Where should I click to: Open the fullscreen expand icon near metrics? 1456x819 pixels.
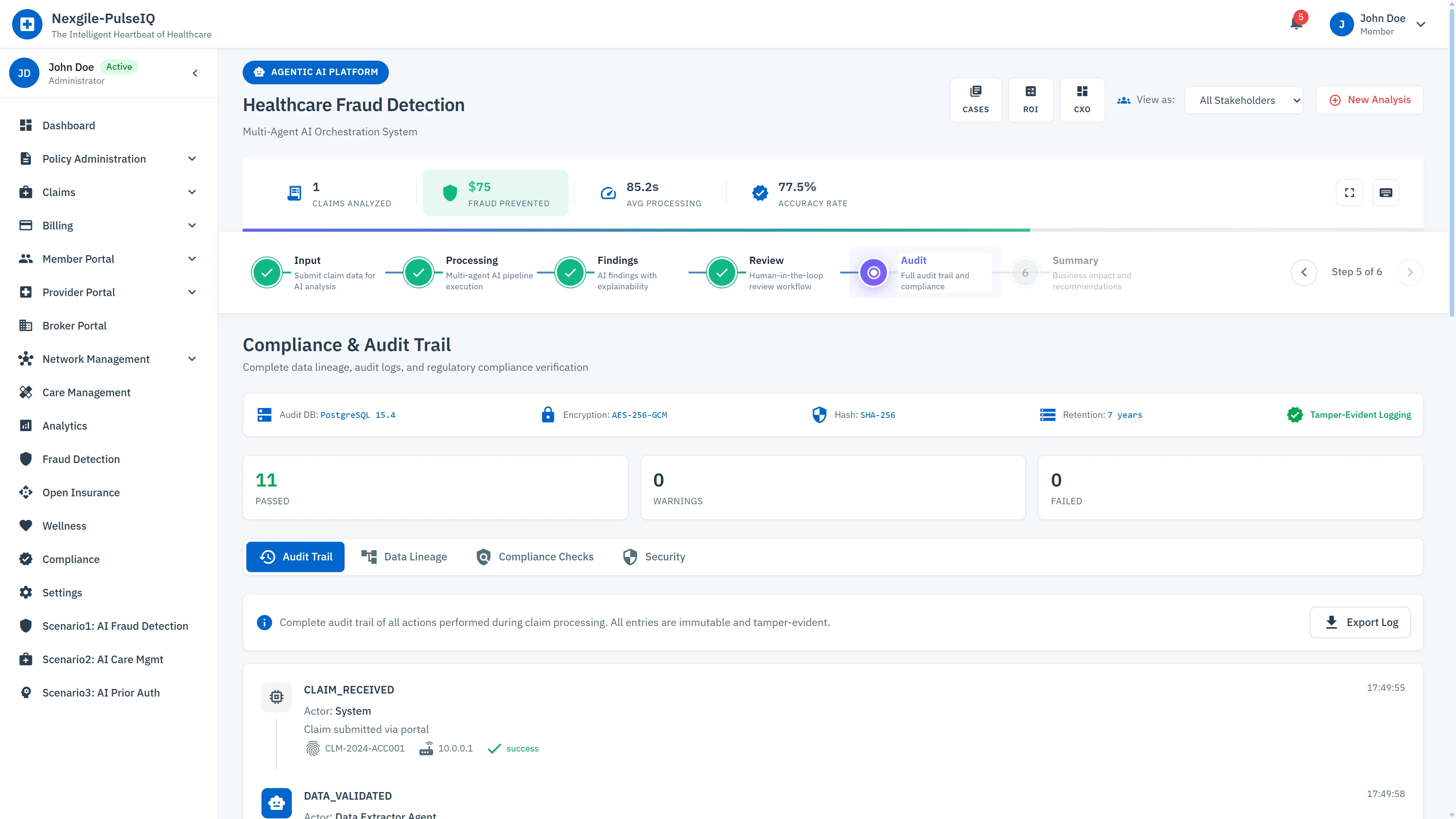1349,192
